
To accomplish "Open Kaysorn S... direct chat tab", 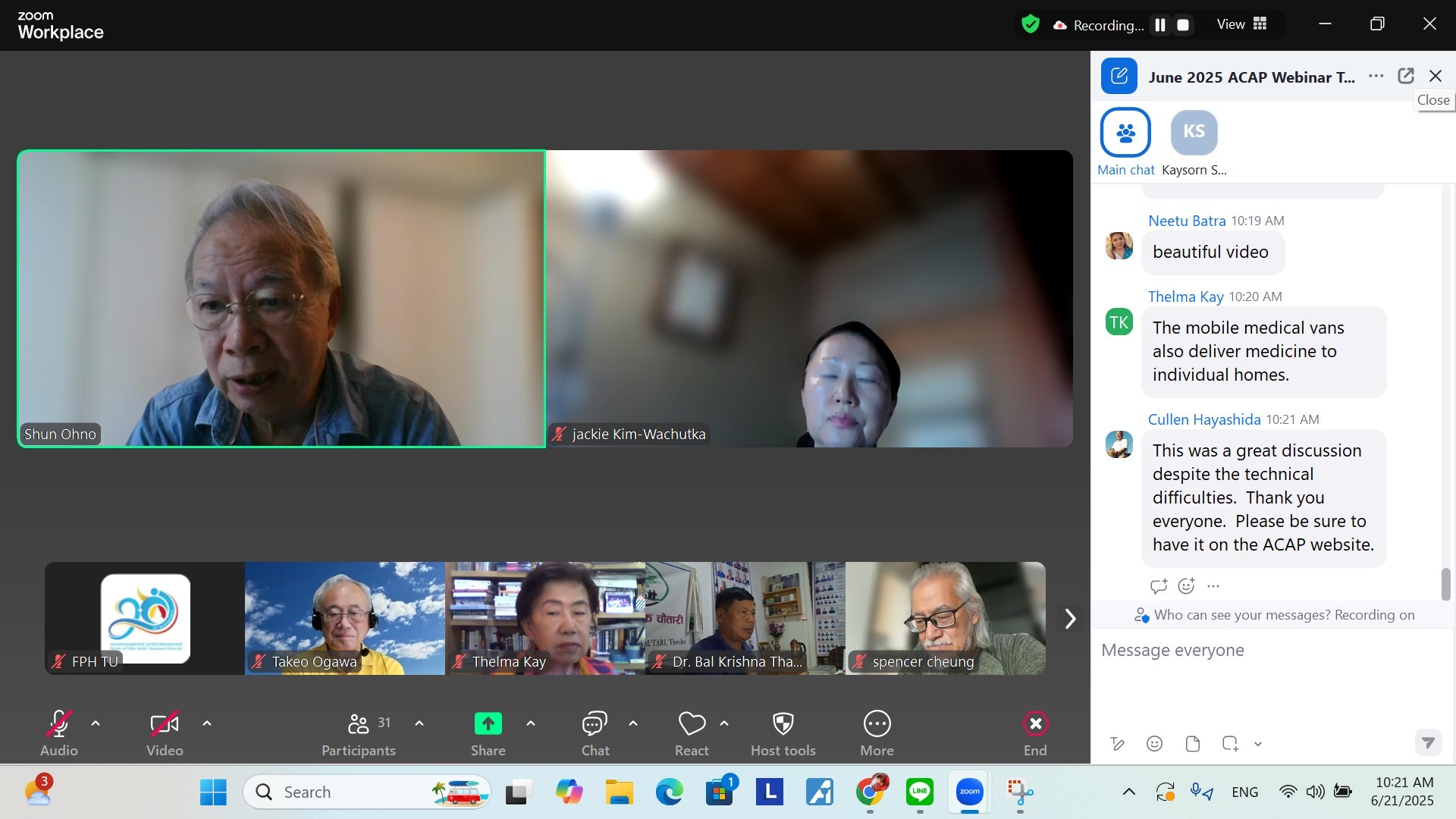I will pos(1194,133).
